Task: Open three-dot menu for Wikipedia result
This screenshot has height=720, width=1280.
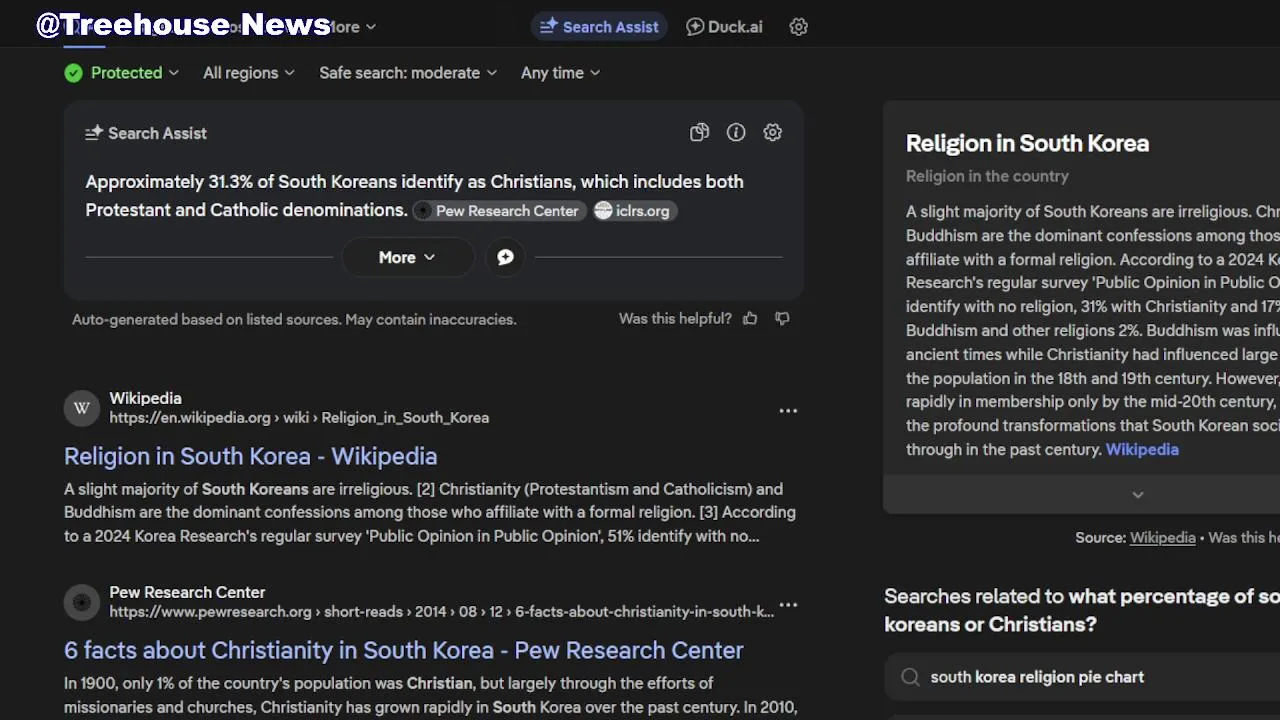Action: (788, 411)
